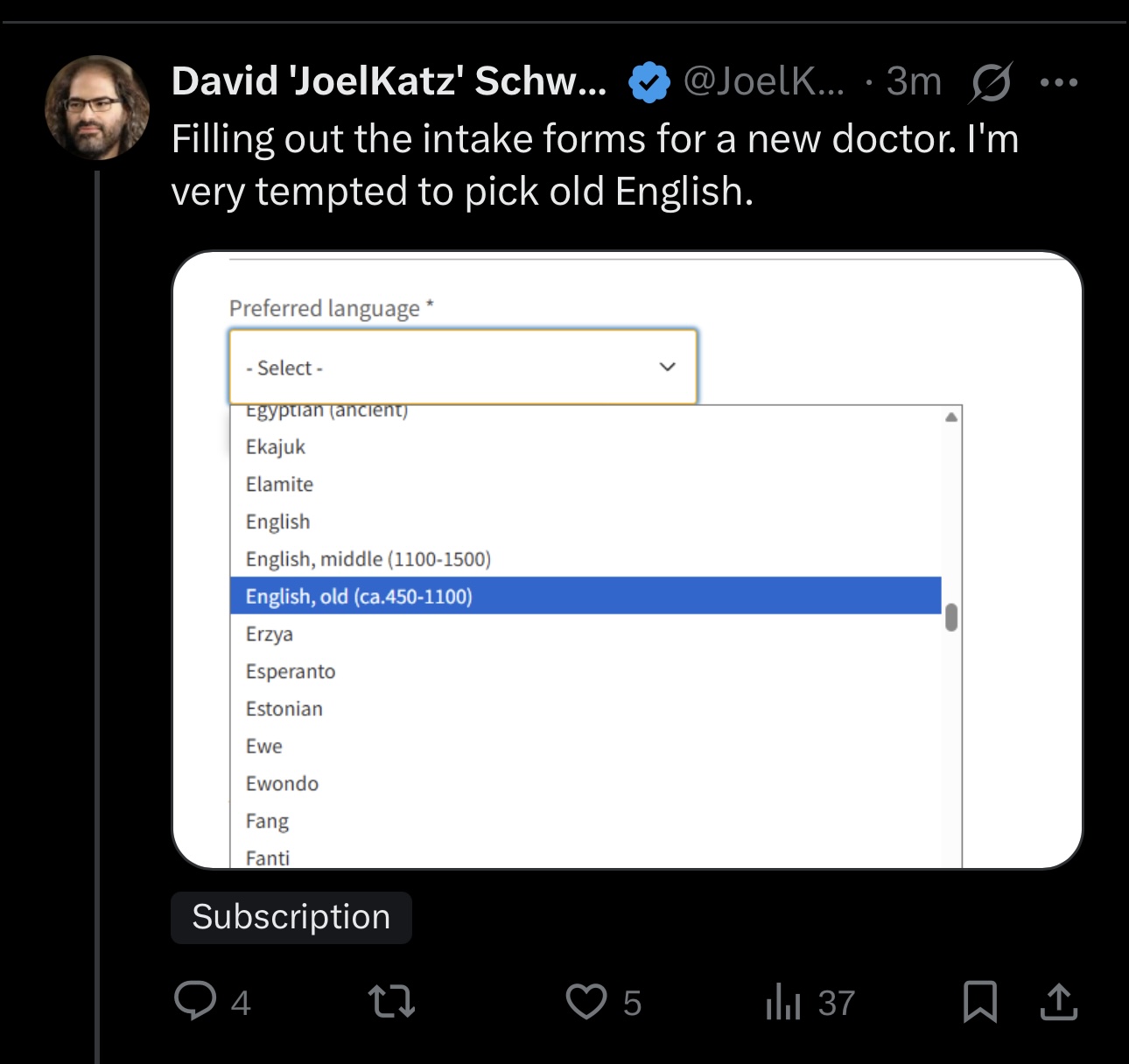
Task: Click the blue verified badge
Action: tap(649, 82)
